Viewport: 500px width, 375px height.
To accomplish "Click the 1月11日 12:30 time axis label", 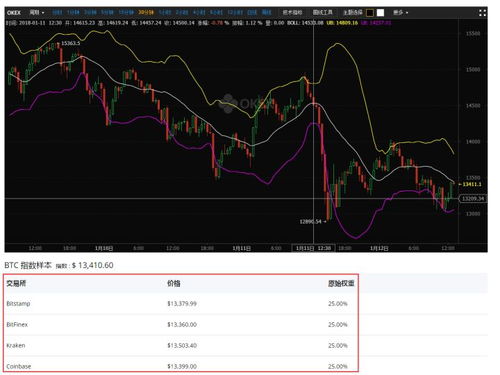I will tap(313, 248).
